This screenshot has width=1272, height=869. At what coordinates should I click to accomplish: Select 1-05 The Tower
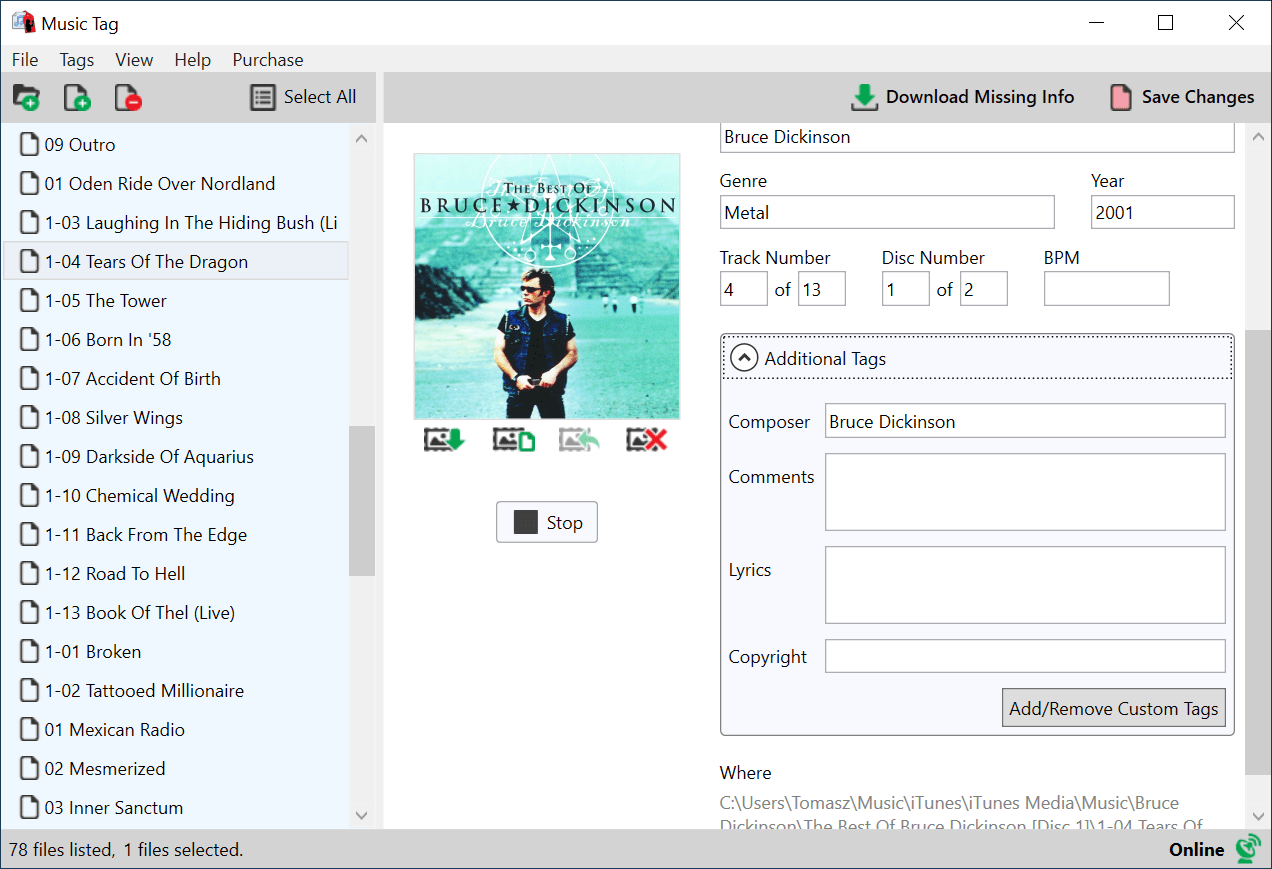pos(175,301)
